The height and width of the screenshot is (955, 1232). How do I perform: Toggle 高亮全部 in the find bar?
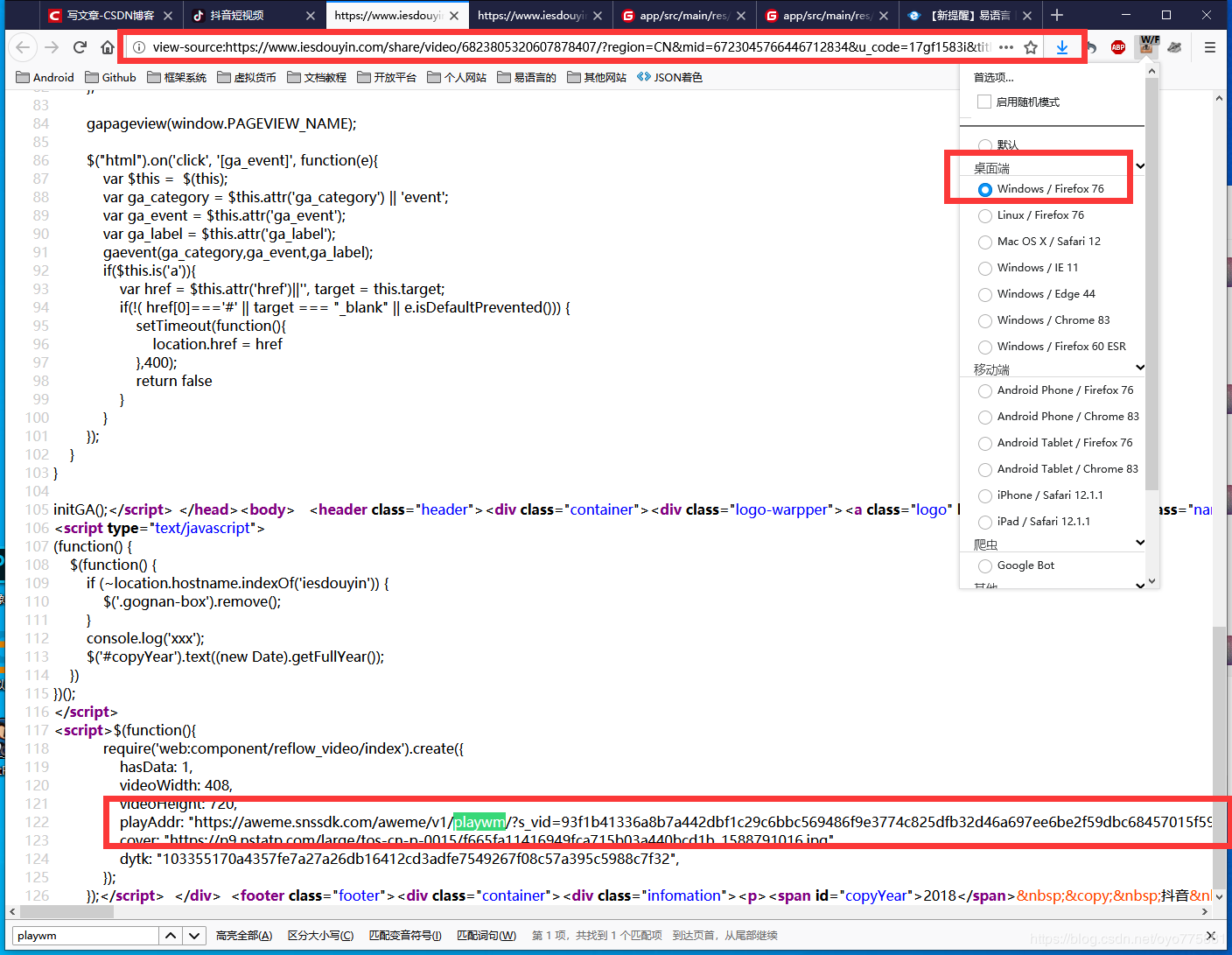point(244,936)
